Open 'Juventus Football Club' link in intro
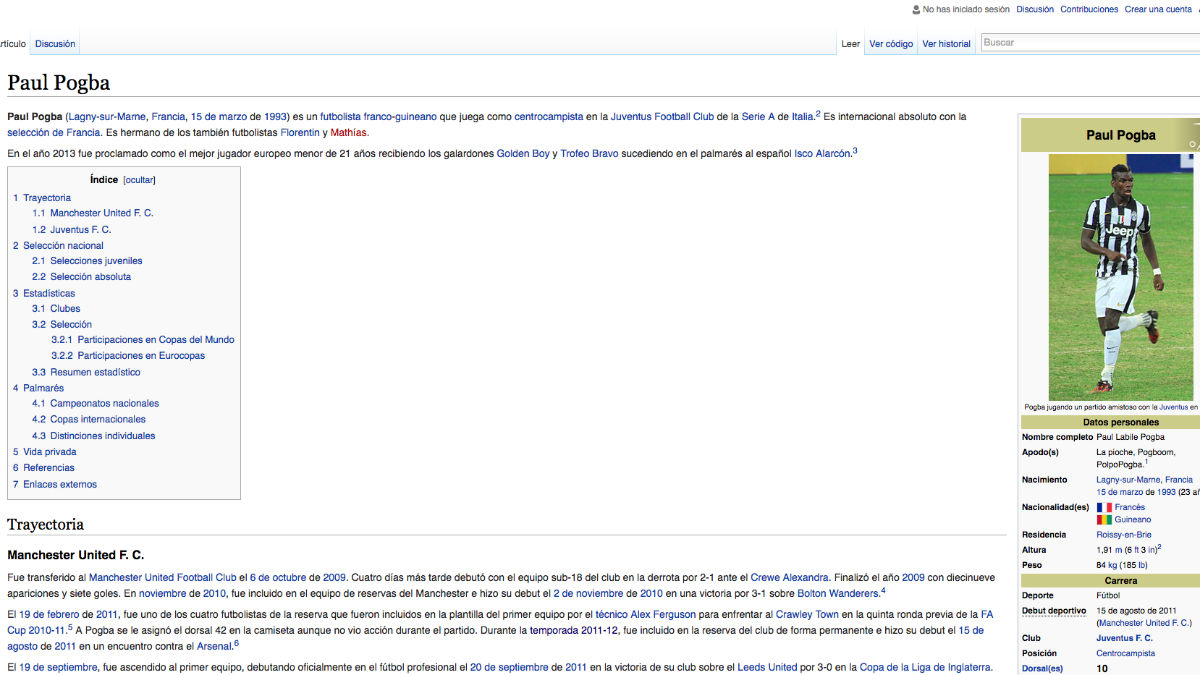Screen dimensions: 1200x675 tap(662, 117)
